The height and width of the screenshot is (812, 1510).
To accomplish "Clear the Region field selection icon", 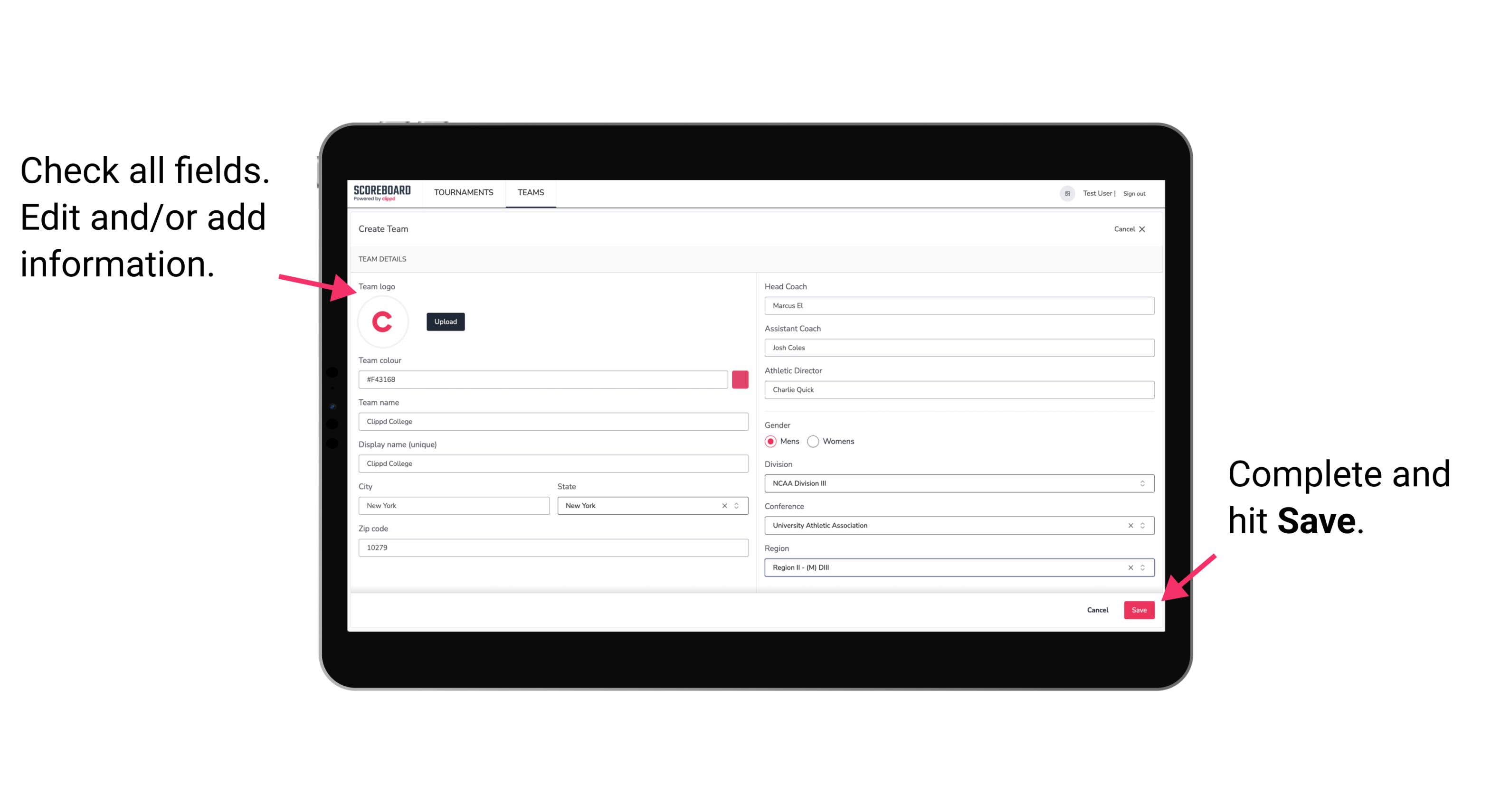I will pos(1128,567).
